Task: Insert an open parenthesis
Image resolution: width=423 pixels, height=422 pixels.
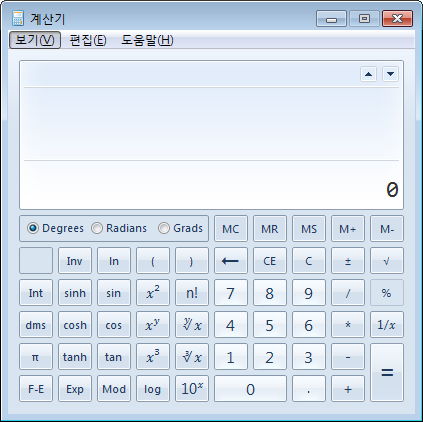Action: [153, 261]
